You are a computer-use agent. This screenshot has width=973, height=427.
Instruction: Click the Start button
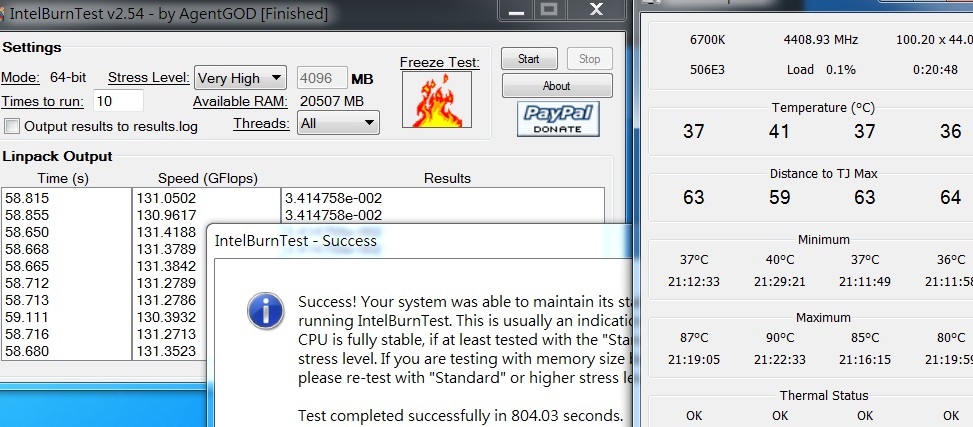[529, 59]
